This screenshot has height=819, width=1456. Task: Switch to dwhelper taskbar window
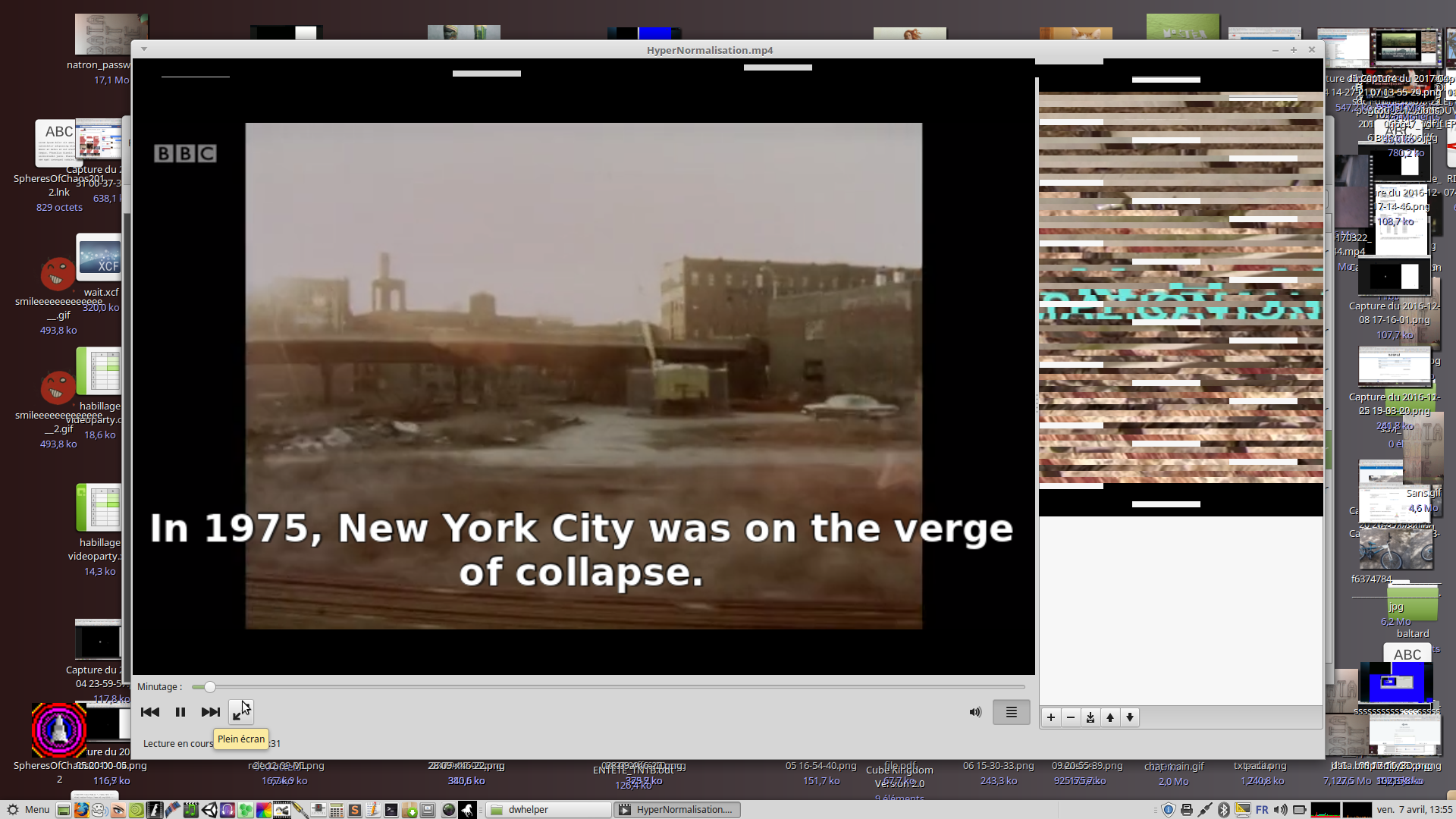click(x=548, y=810)
